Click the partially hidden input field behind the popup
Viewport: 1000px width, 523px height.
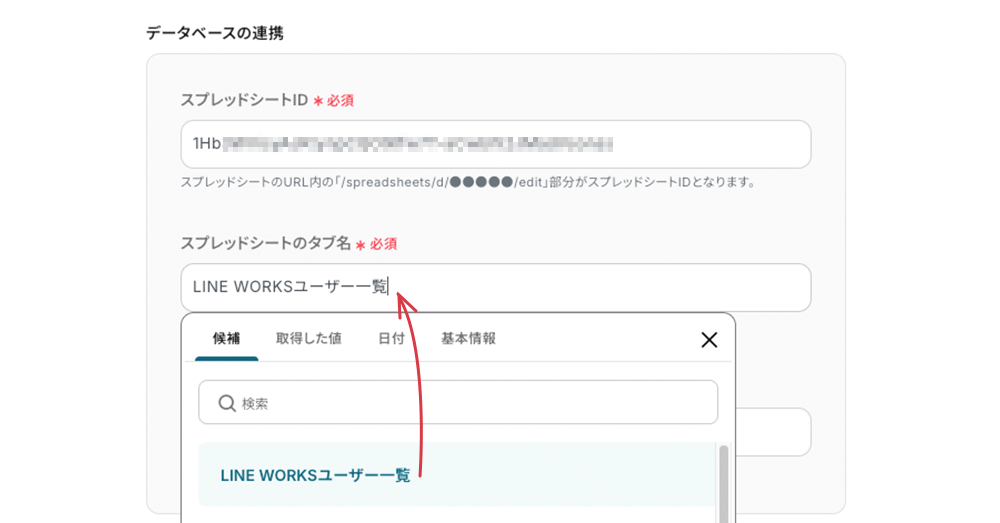(x=773, y=432)
